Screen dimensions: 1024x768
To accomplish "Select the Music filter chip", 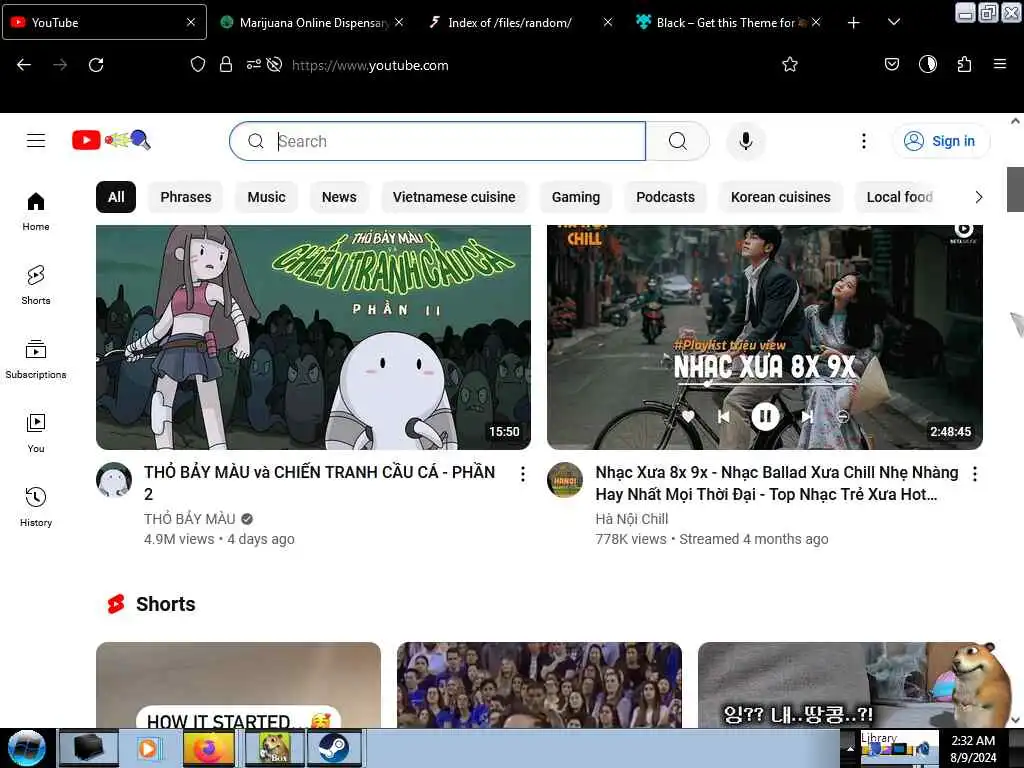I will pos(266,197).
